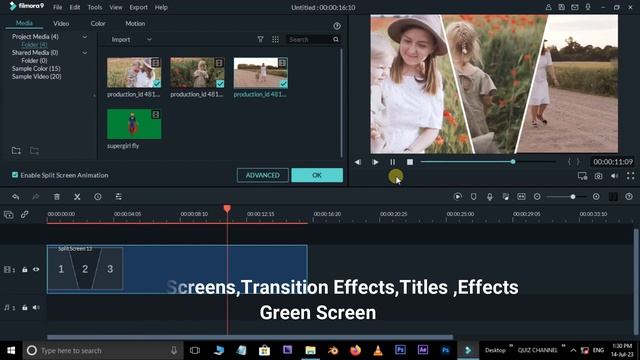This screenshot has height=360, width=640.
Task: Record voiceover with microphone icon
Action: [489, 197]
